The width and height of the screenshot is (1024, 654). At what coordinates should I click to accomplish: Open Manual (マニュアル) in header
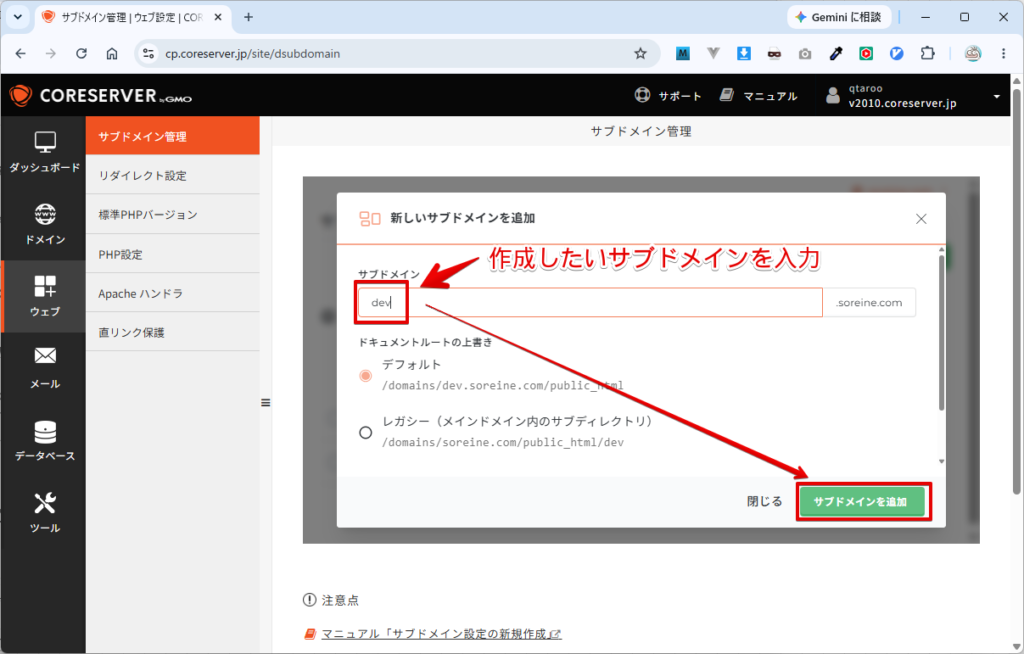[x=759, y=96]
